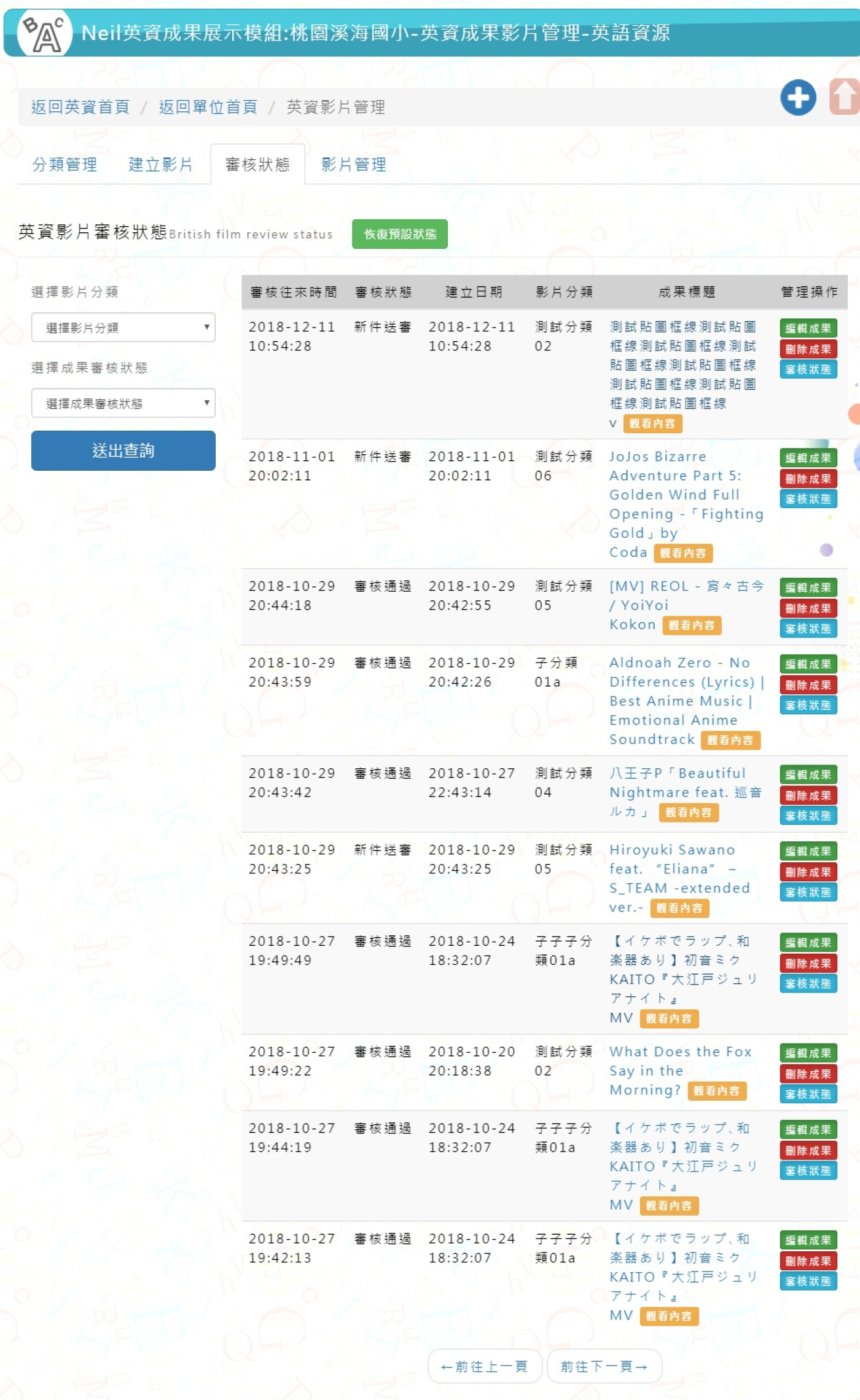Click the ABC logo in header
Image resolution: width=860 pixels, height=1400 pixels.
[x=44, y=33]
